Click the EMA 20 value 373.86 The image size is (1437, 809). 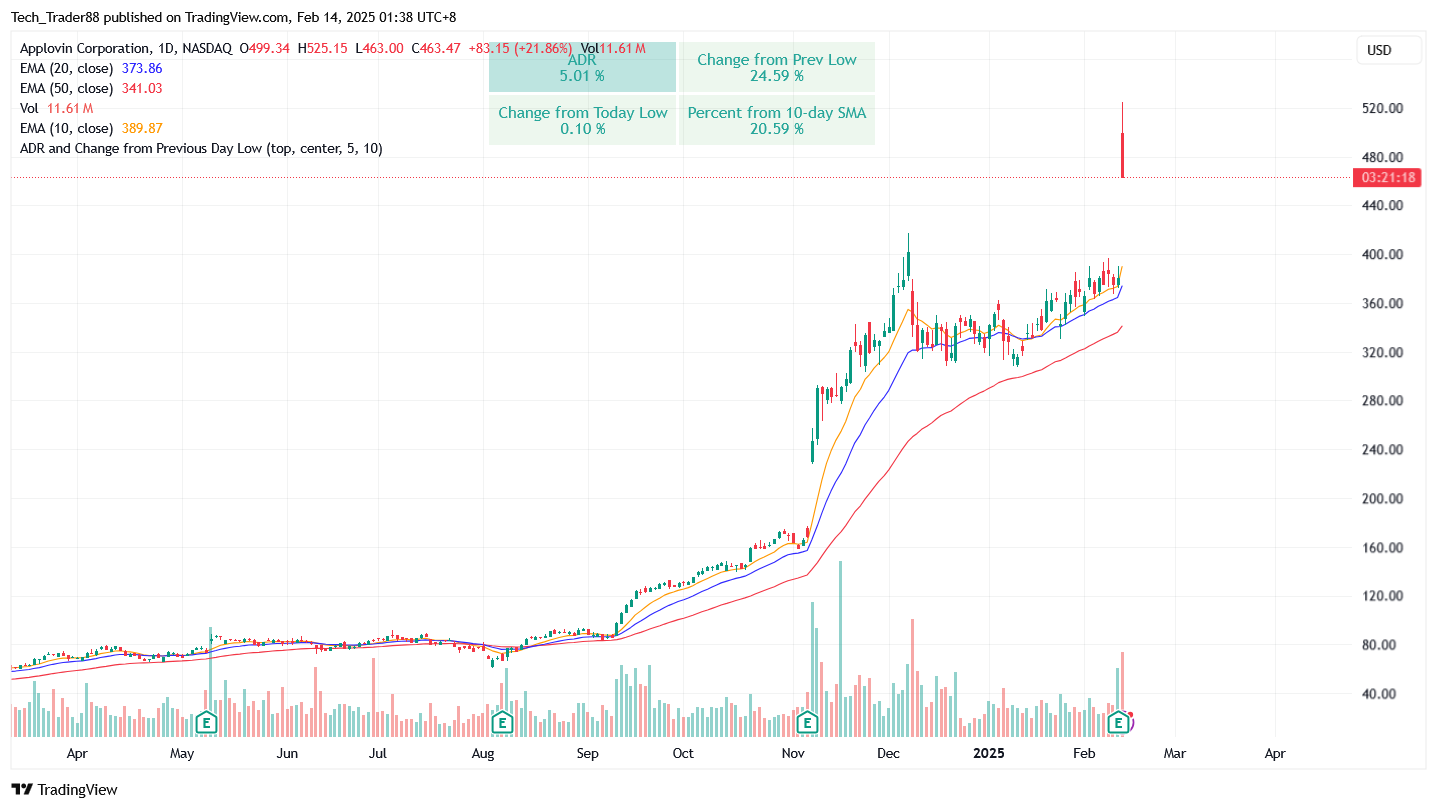pyautogui.click(x=142, y=68)
